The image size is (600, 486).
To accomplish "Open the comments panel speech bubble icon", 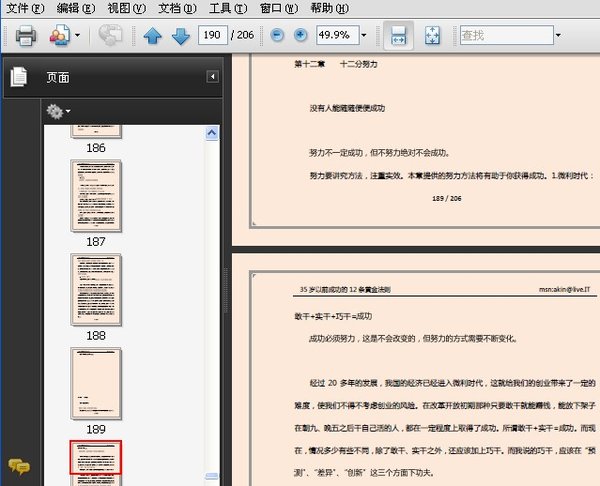I will [x=19, y=466].
